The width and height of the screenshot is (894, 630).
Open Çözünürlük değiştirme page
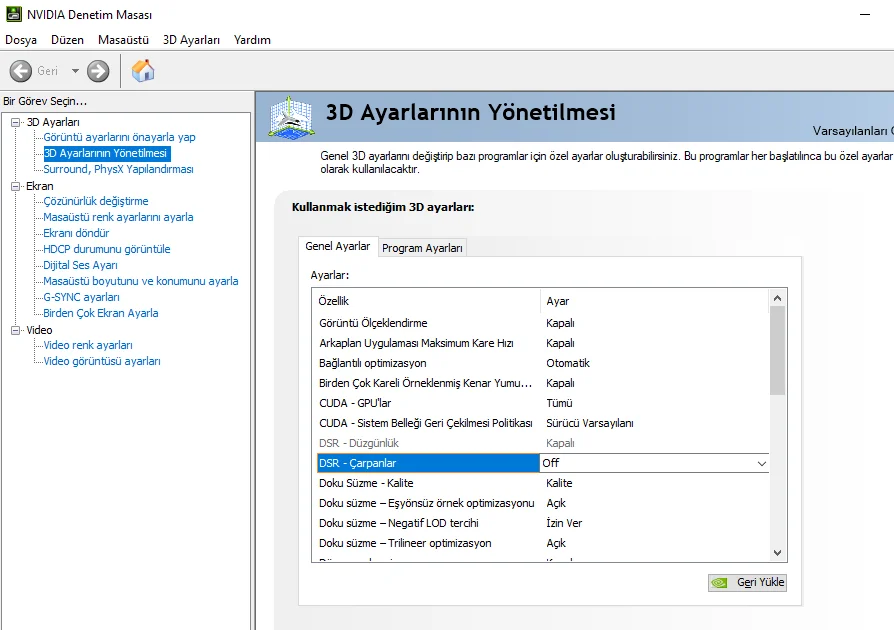click(96, 201)
